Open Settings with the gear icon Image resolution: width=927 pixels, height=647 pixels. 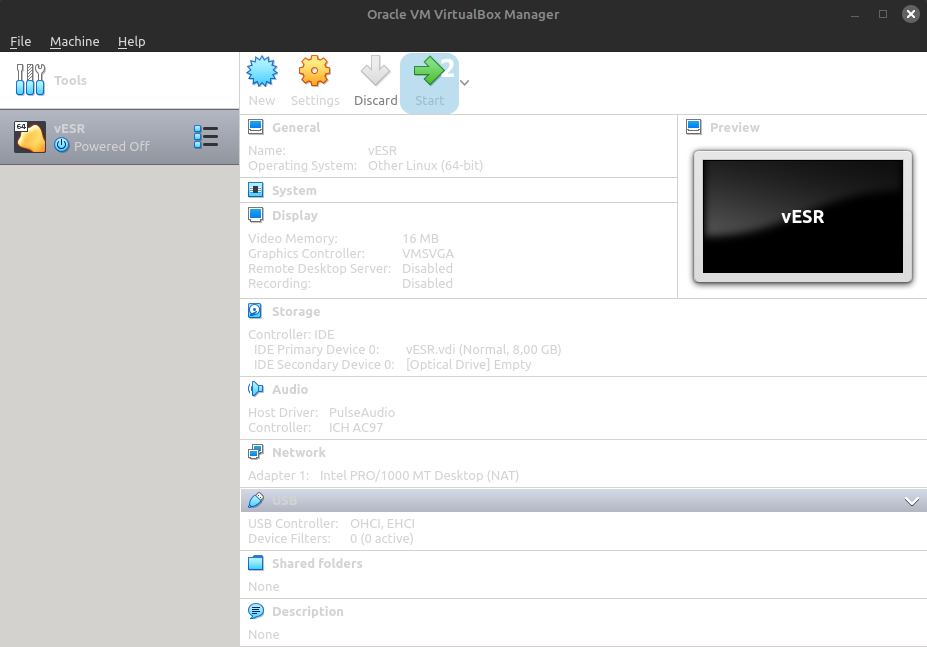pyautogui.click(x=315, y=72)
